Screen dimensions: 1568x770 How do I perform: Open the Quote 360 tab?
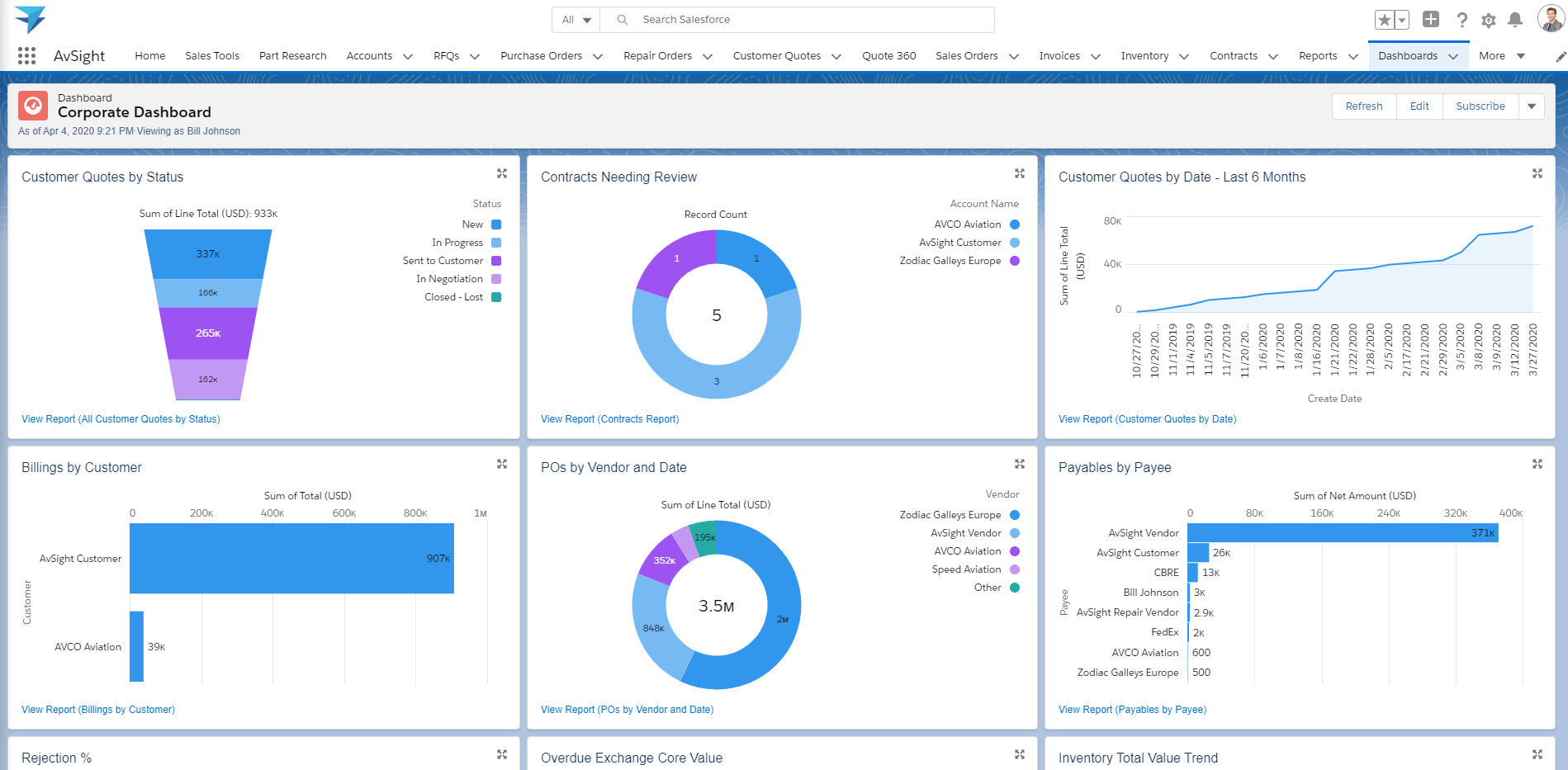(x=888, y=55)
